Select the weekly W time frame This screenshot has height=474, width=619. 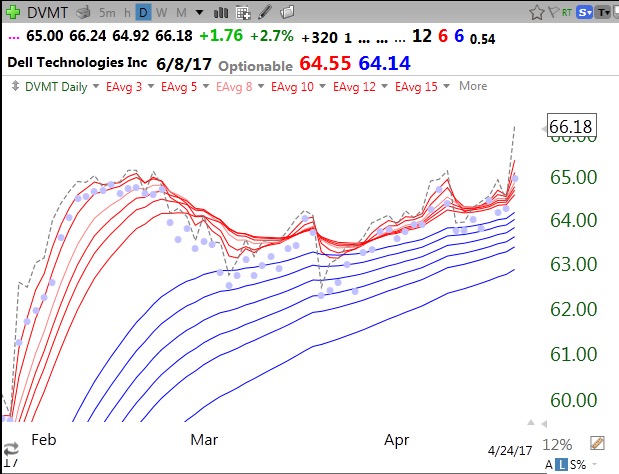pos(161,13)
